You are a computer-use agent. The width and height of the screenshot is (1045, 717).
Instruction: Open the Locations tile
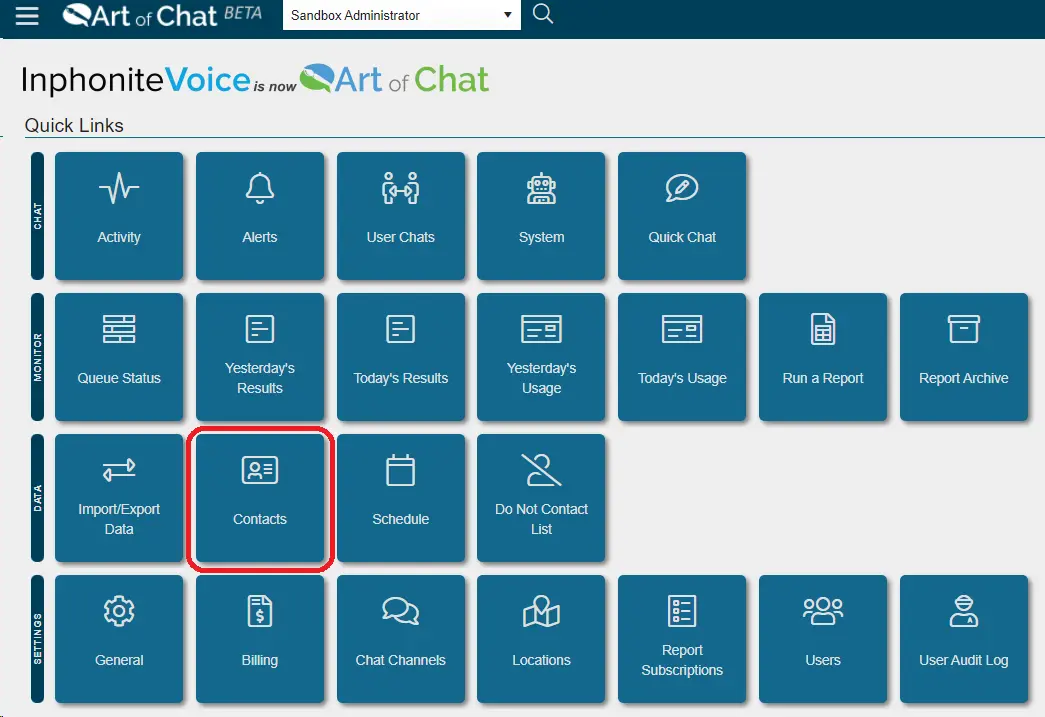point(541,639)
